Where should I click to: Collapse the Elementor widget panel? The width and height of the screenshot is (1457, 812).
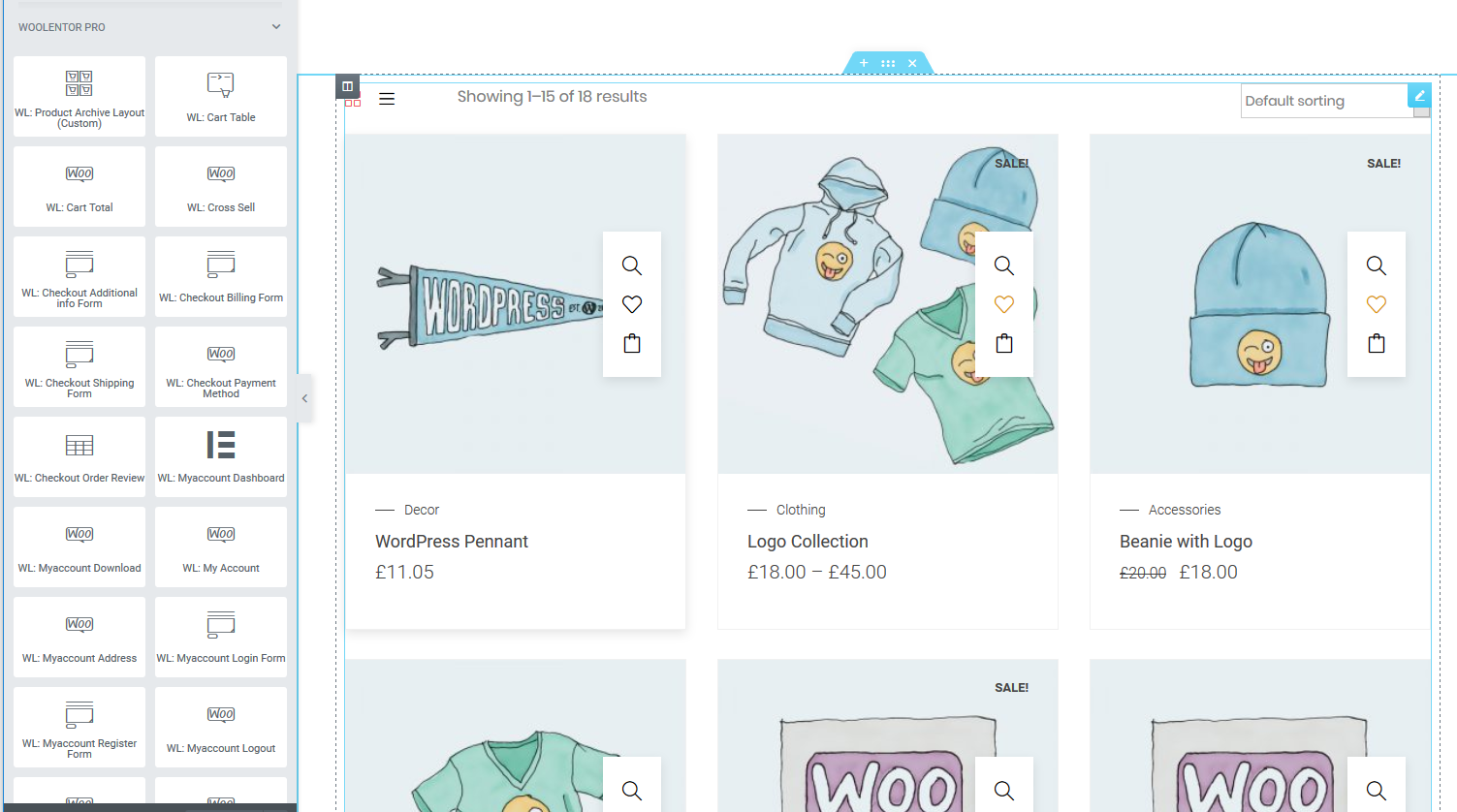(304, 398)
